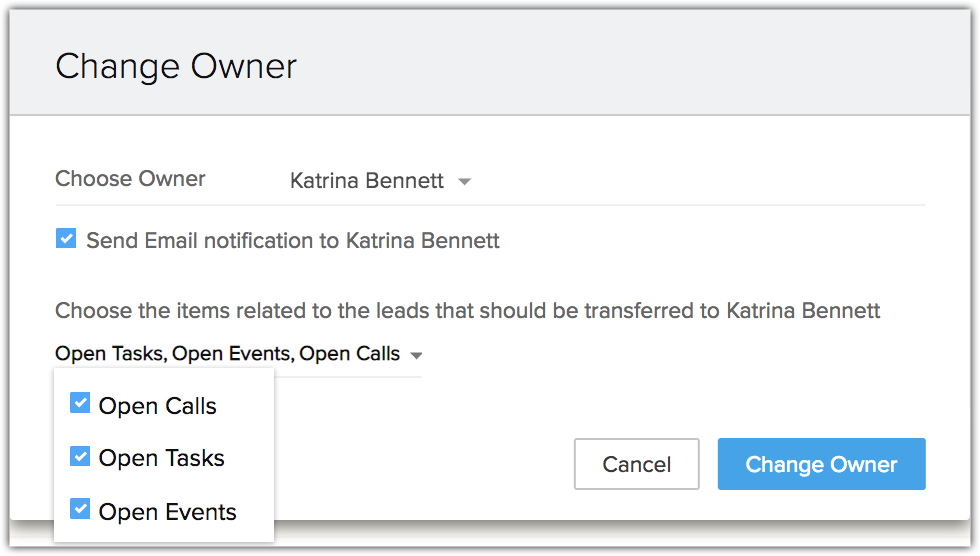Click the underline beneath the owner field
980x556 pixels.
(600, 205)
